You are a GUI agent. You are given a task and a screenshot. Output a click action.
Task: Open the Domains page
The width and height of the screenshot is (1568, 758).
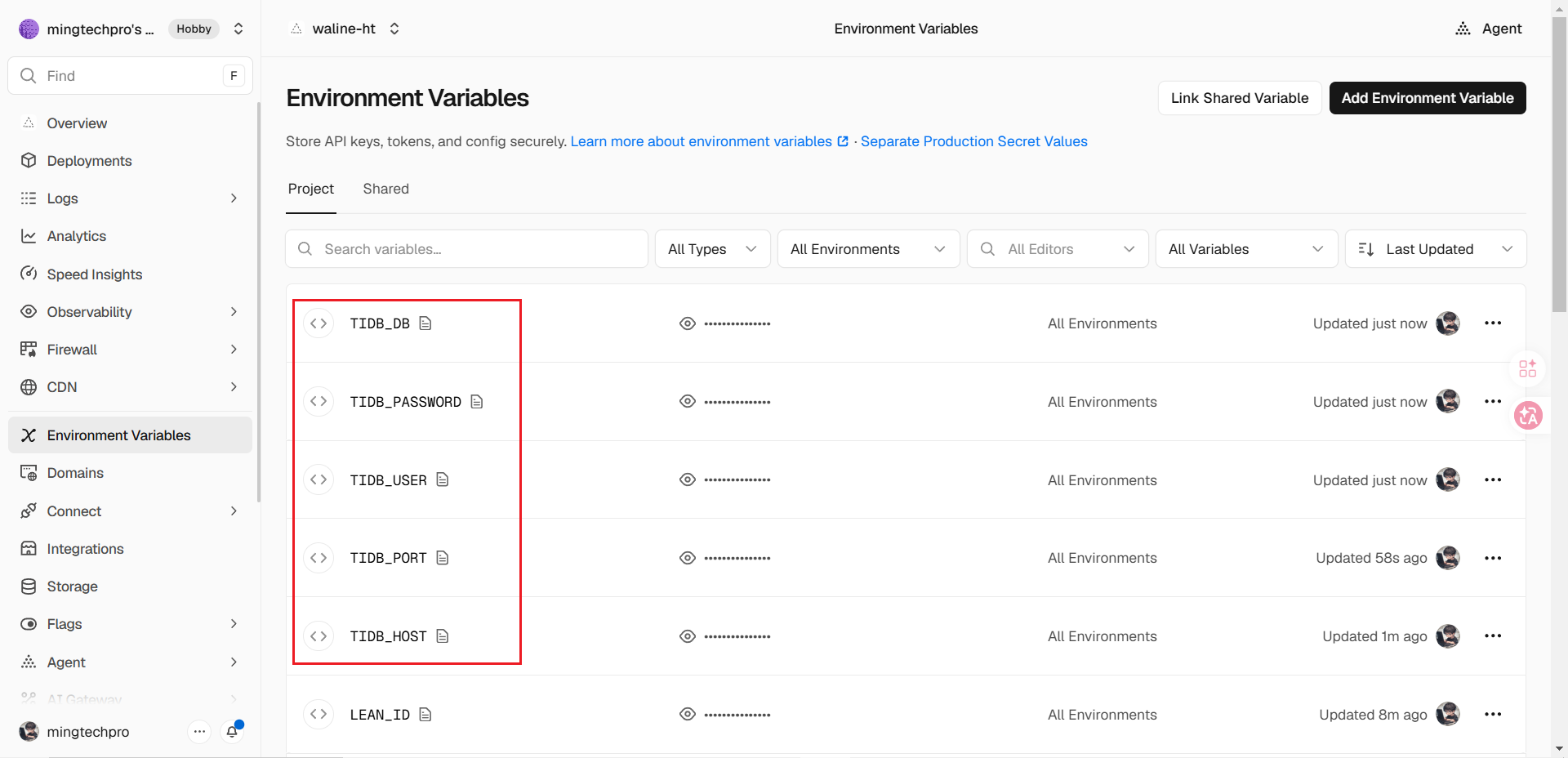[x=131, y=473]
